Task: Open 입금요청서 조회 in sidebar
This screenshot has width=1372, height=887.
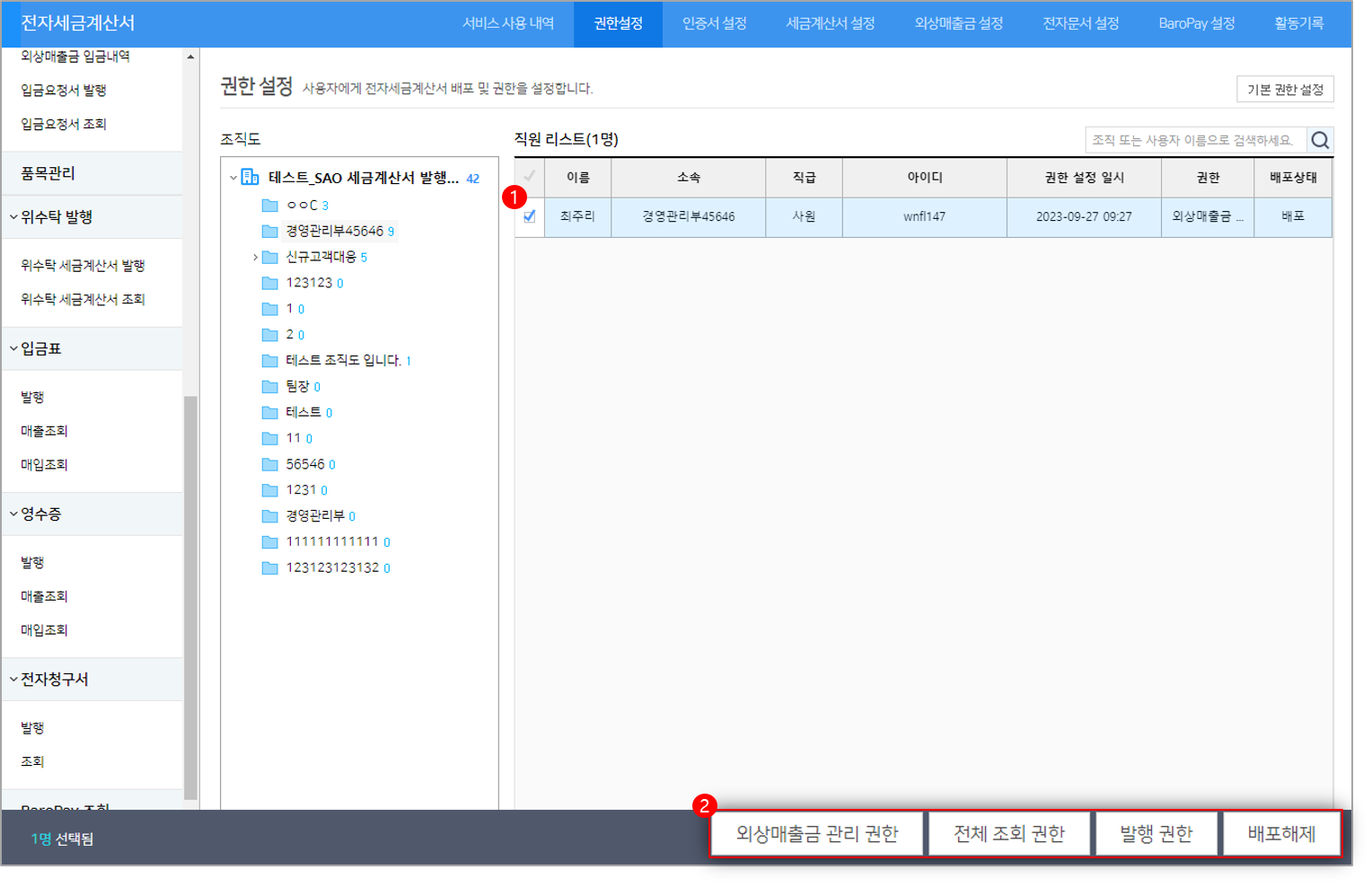Action: click(64, 125)
